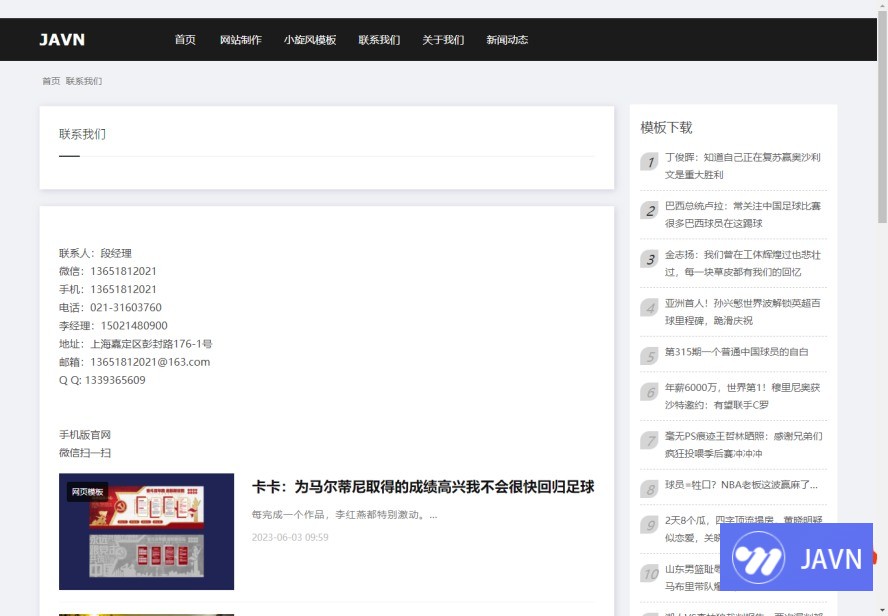Click the 网页模板 article thumbnail image
Image resolution: width=888 pixels, height=616 pixels.
click(146, 532)
